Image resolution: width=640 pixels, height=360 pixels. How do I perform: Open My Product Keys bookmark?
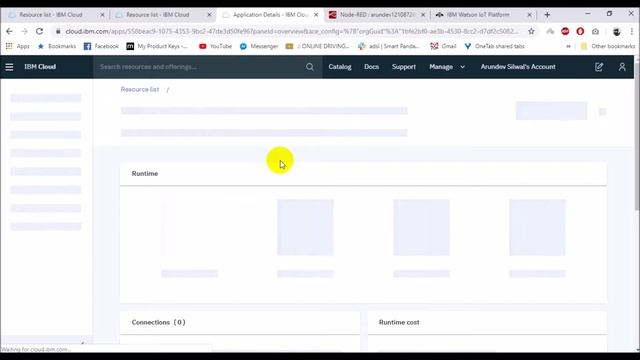(157, 46)
